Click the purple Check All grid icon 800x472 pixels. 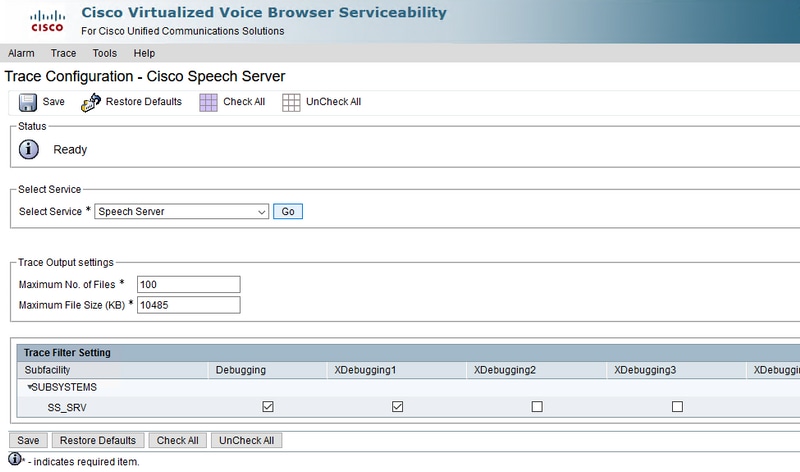(x=208, y=103)
